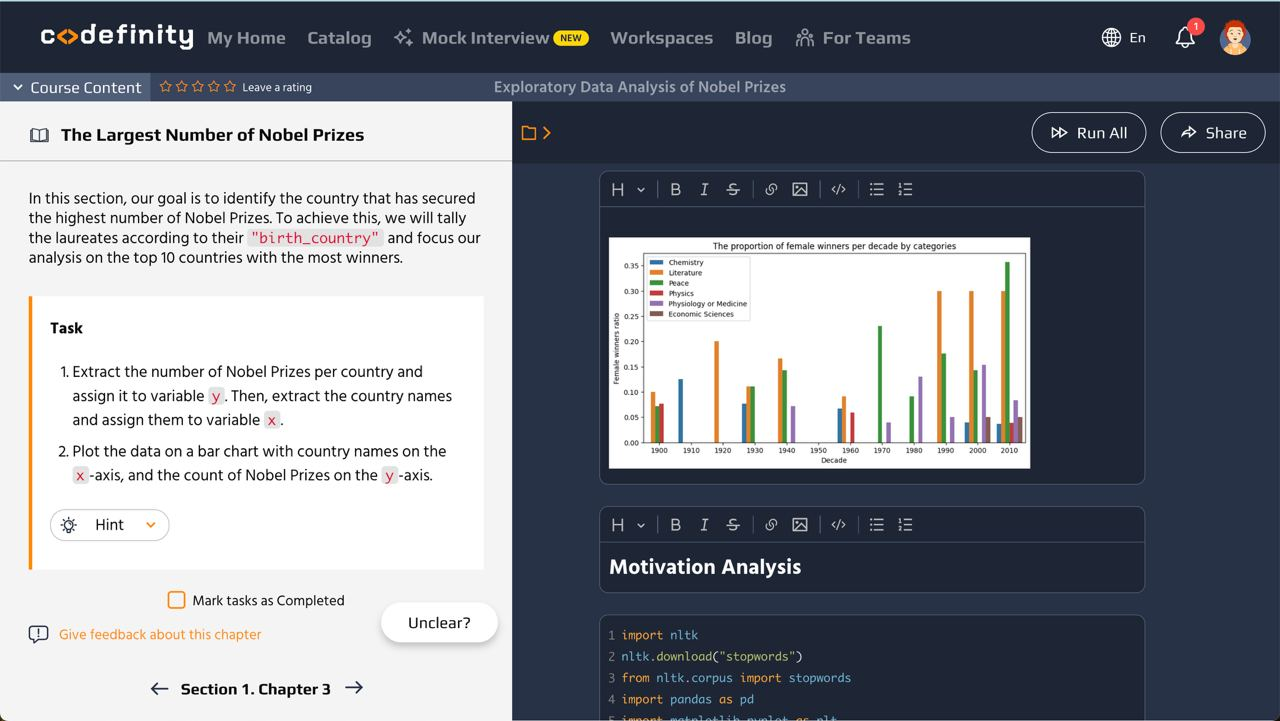Add numbered list in Motivation Analysis toolbar
The width and height of the screenshot is (1280, 721).
(905, 524)
